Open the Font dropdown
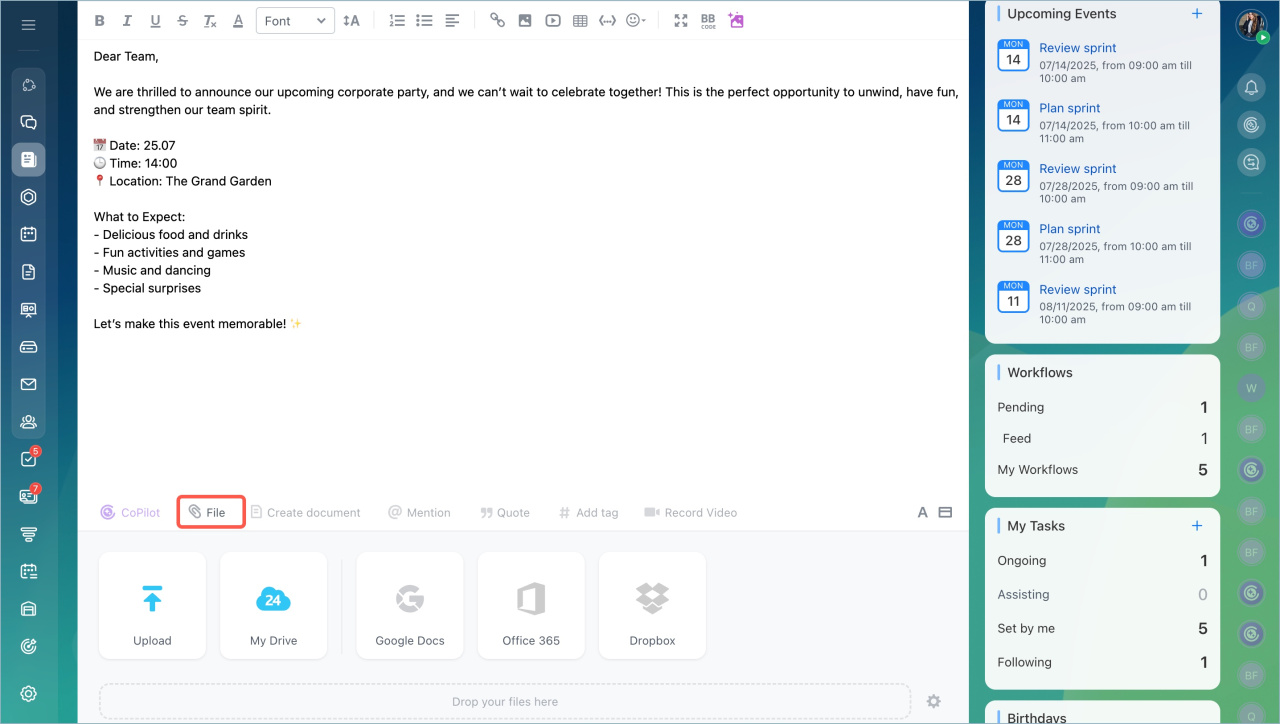 click(295, 20)
